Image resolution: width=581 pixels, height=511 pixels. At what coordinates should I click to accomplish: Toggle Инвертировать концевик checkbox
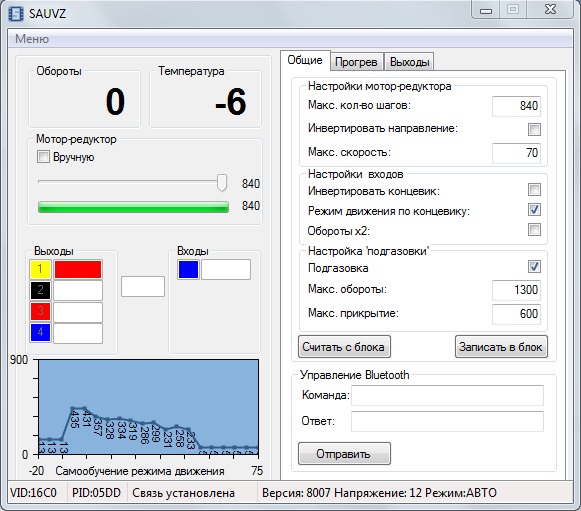534,189
